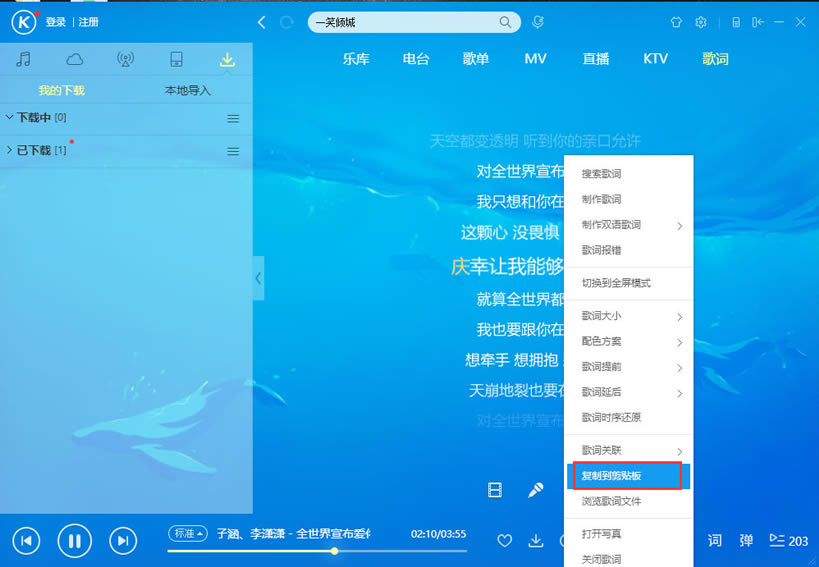
Task: Click the Kuwo K logo icon
Action: [x=24, y=22]
